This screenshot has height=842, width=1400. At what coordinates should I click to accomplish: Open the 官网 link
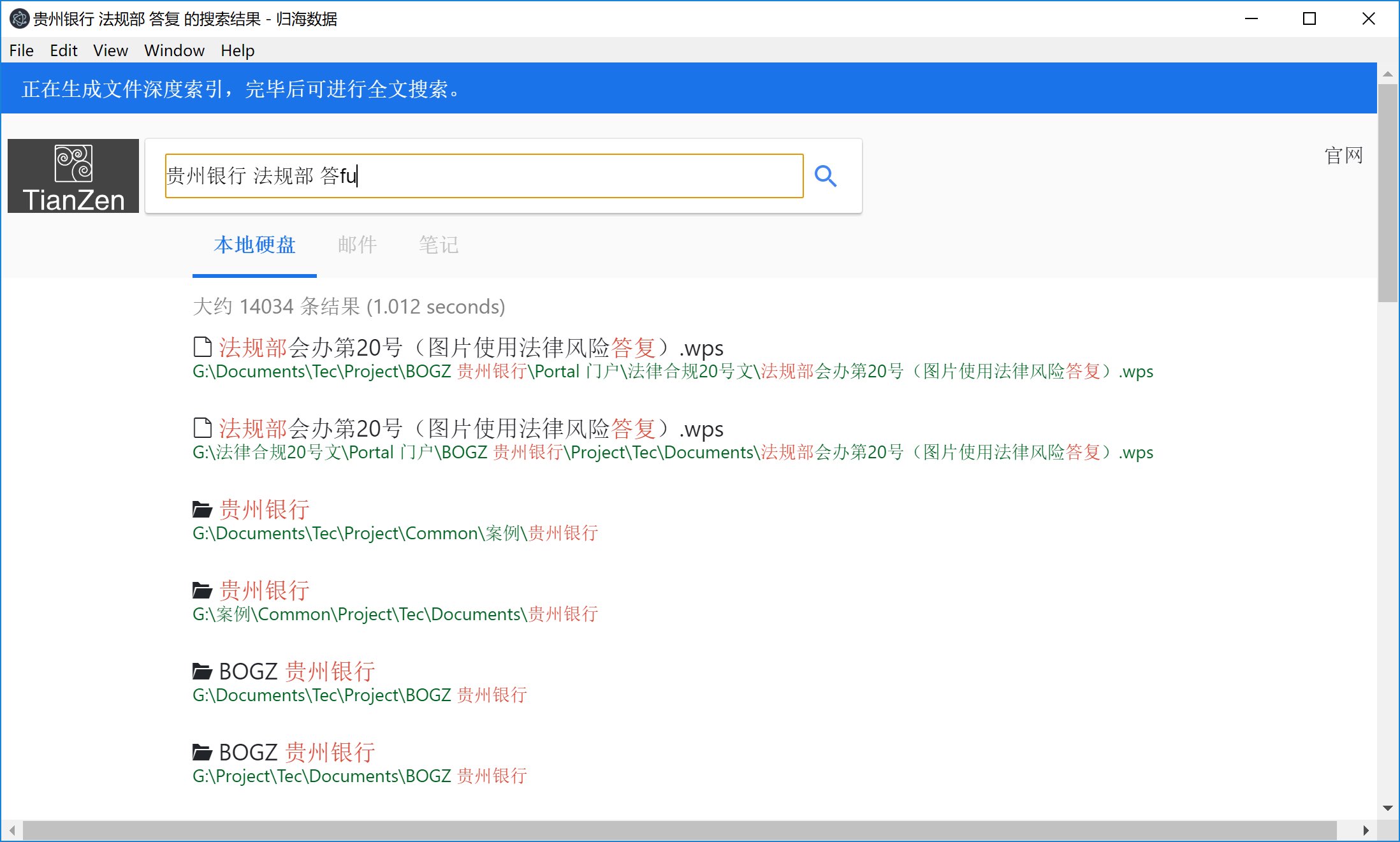[x=1343, y=156]
